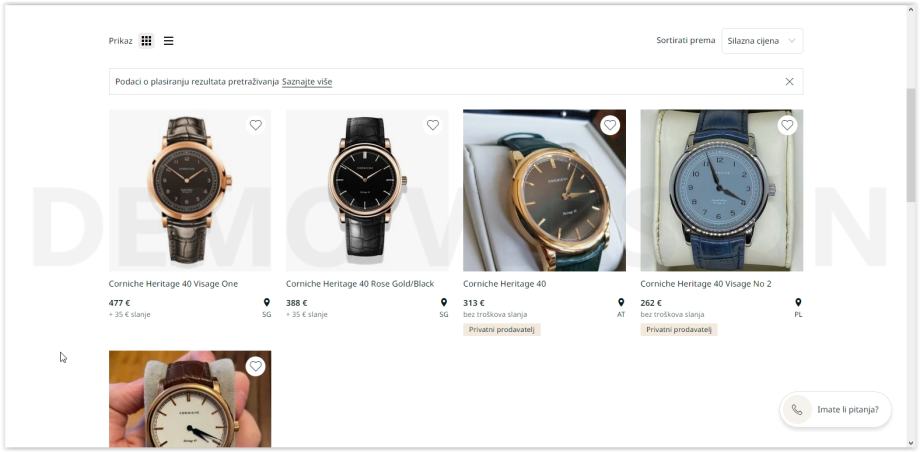Click the page scrollbar down arrow
Viewport: 920px width, 452px height.
910,443
